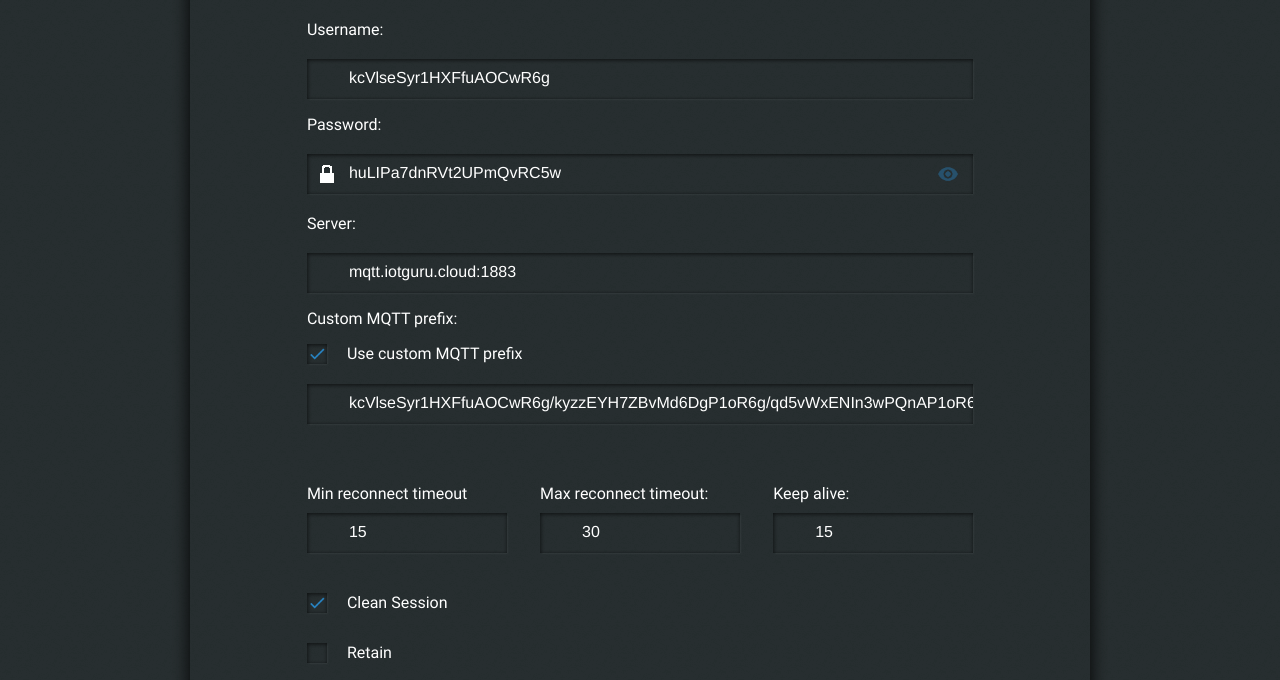Focus the Max reconnect timeout field
The height and width of the screenshot is (680, 1280).
tap(640, 532)
